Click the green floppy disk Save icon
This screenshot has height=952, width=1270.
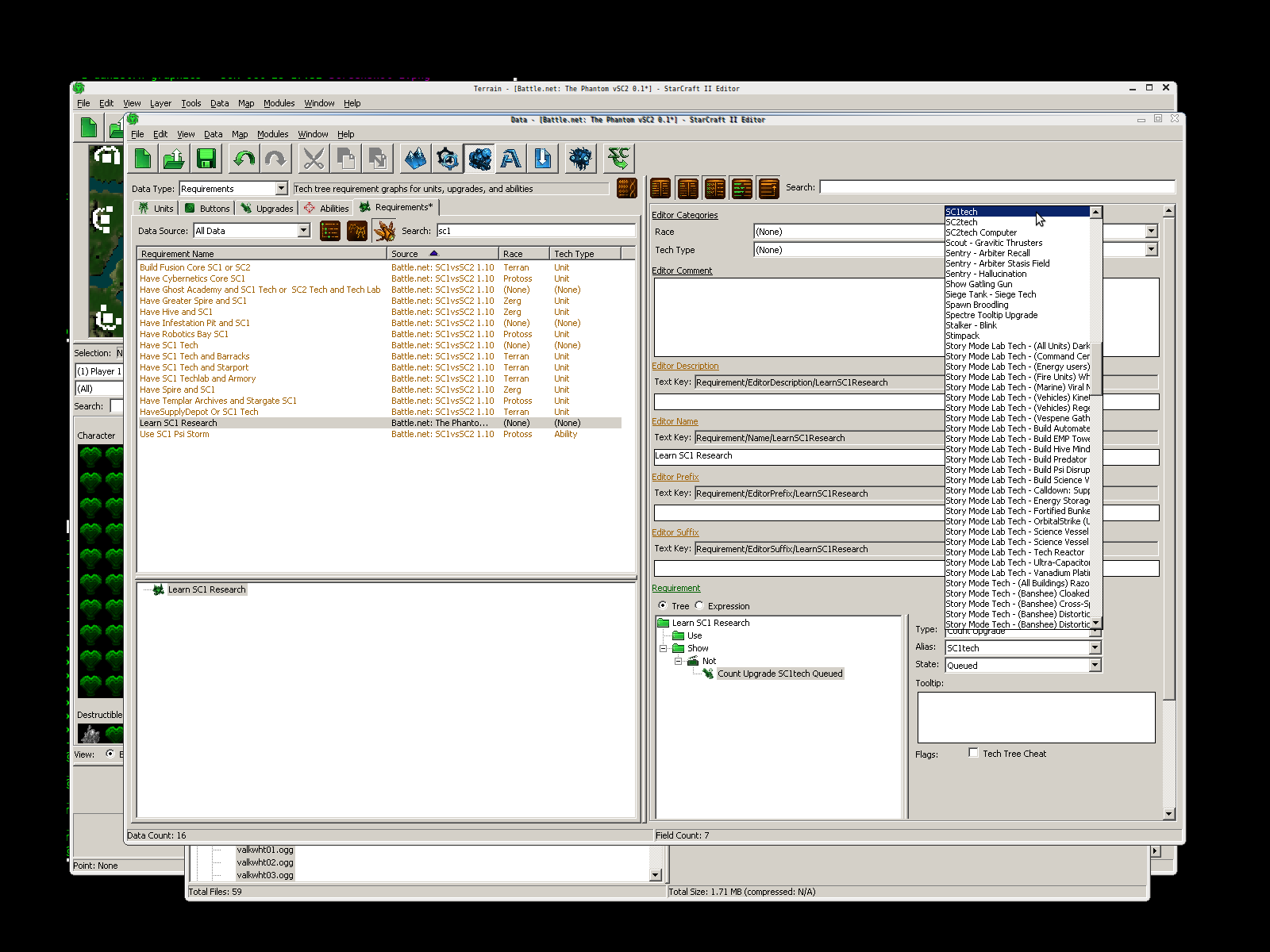(206, 159)
